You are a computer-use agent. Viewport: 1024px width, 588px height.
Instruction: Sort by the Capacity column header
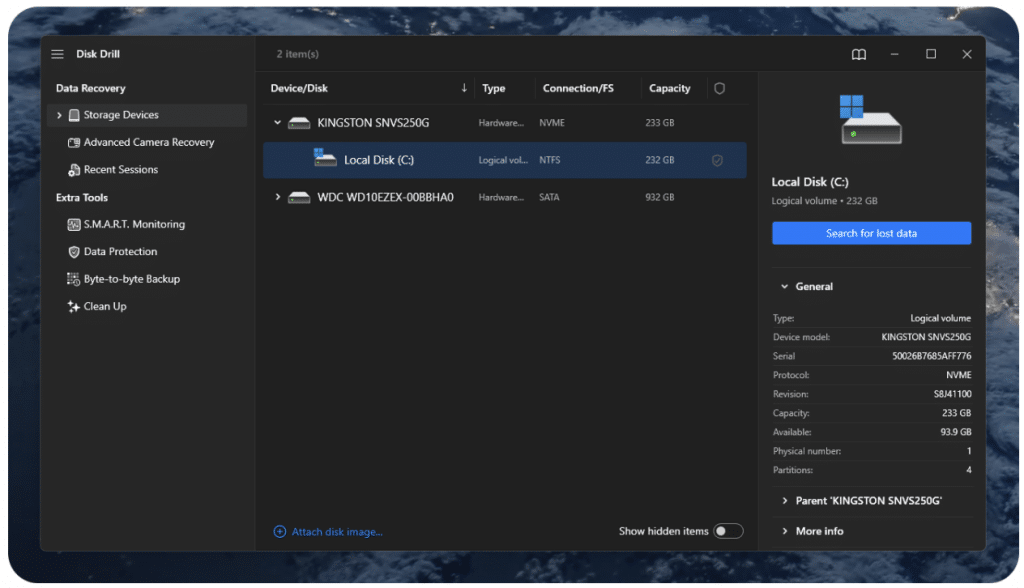point(669,89)
